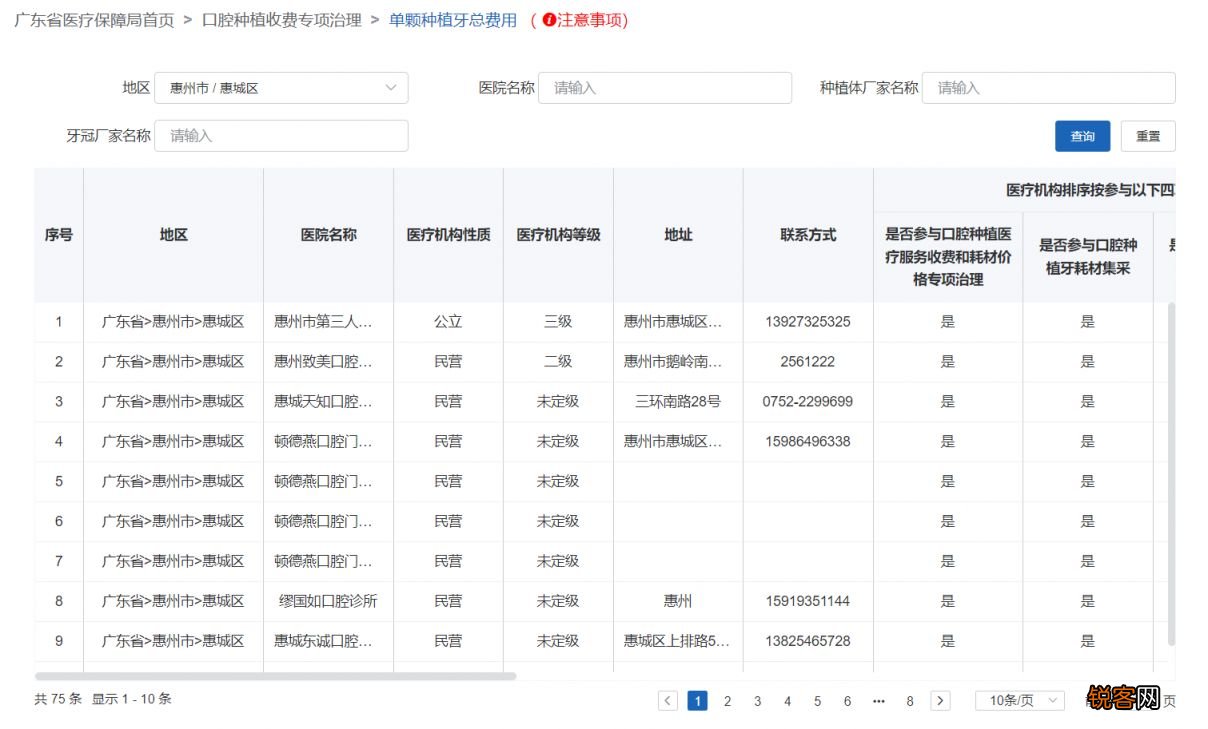Click the 是否参与口腔种植牙耗材集采 header

1088,257
